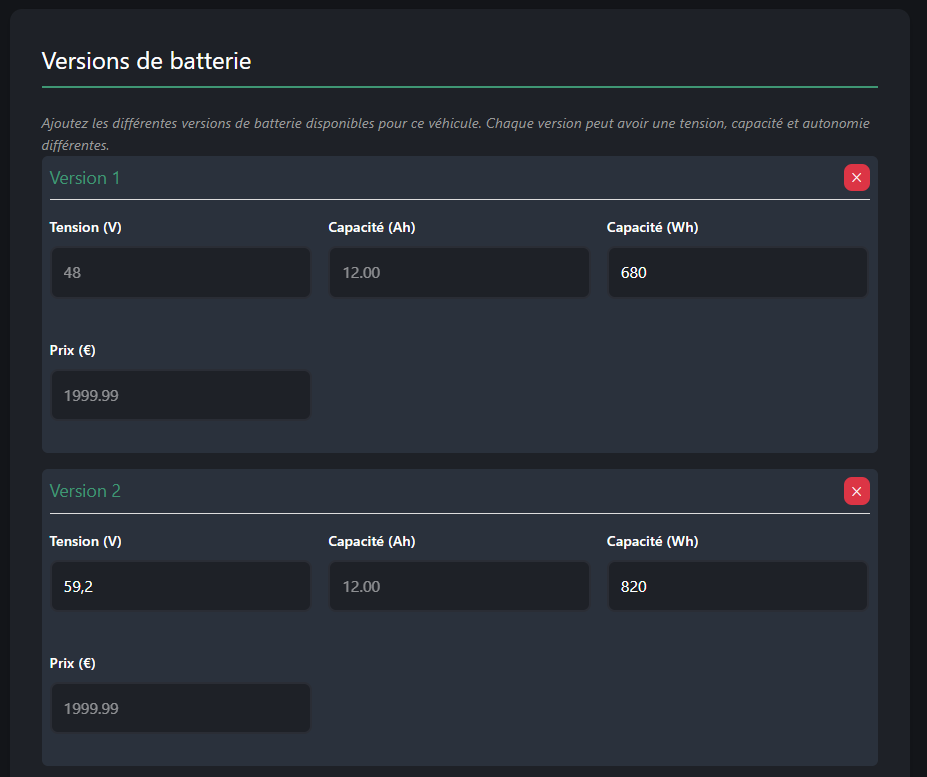Edit the Version 2 Tension value 59,2
The width and height of the screenshot is (927, 777).
pyautogui.click(x=181, y=586)
